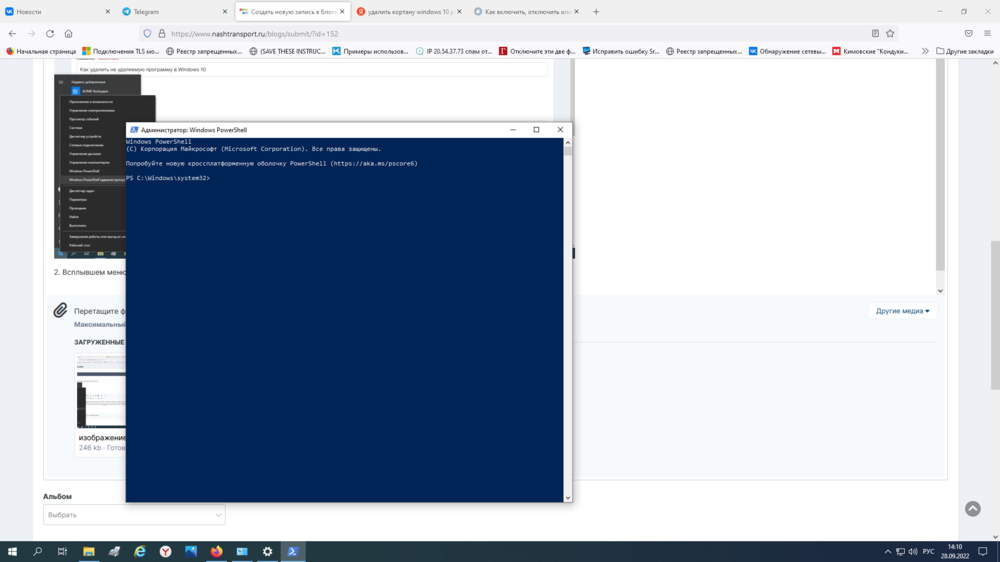This screenshot has height=562, width=1000.
Task: Show hidden tray icons chevron
Action: pyautogui.click(x=887, y=552)
